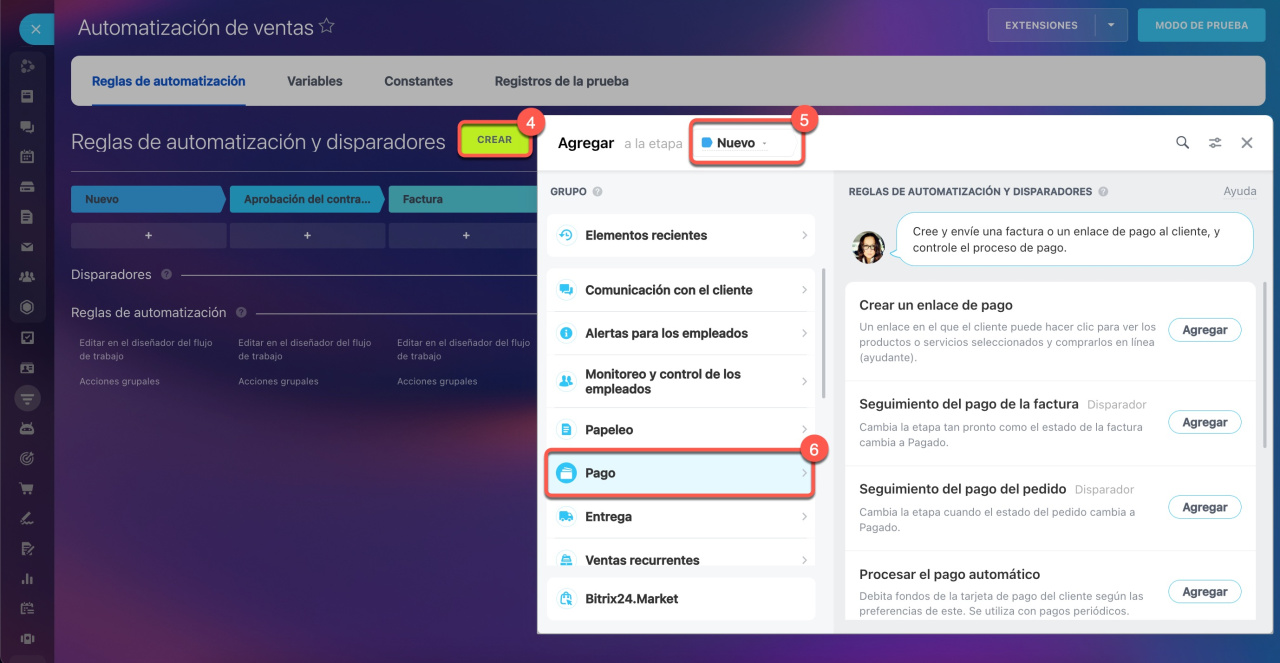This screenshot has width=1280, height=663.
Task: Click Acciones grupales under Nuevo column
Action: click(119, 381)
